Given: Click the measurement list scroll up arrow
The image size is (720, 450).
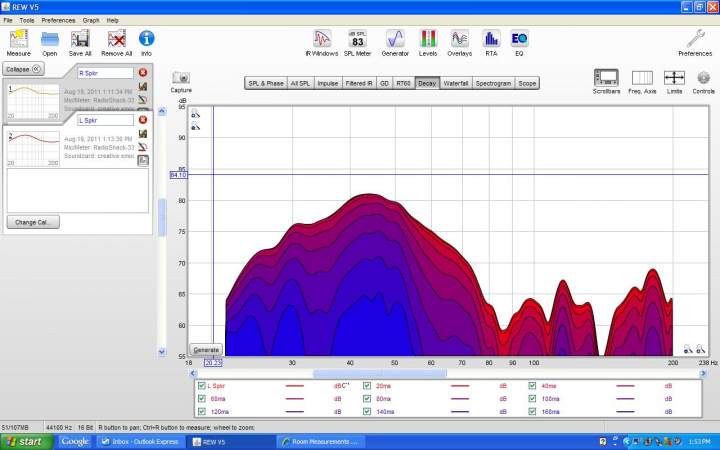Looking at the screenshot, I should point(162,111).
